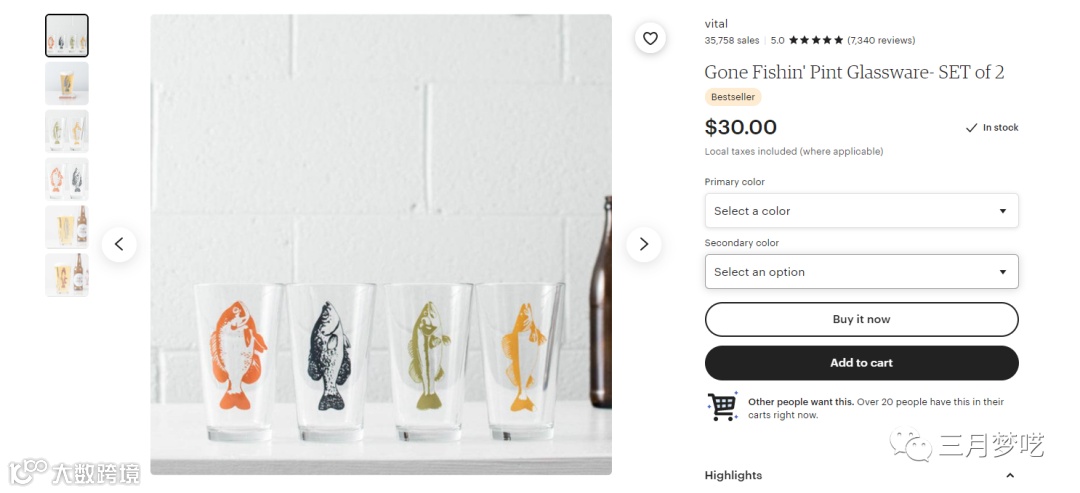Select the second thumbnail with single glass
This screenshot has height=493, width=1080.
tap(67, 83)
